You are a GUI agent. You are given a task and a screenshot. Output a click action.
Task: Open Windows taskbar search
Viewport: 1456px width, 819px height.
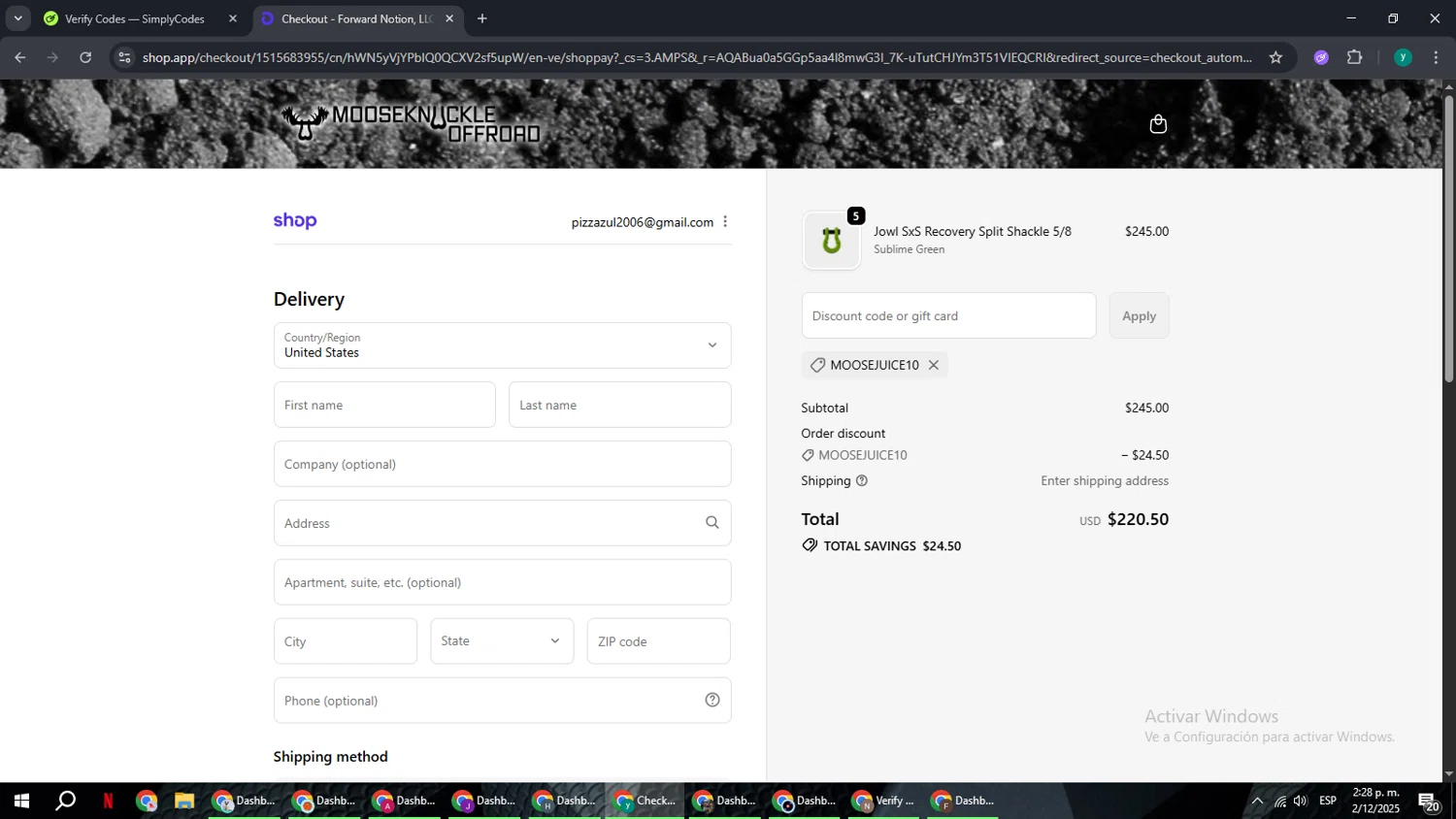(65, 801)
